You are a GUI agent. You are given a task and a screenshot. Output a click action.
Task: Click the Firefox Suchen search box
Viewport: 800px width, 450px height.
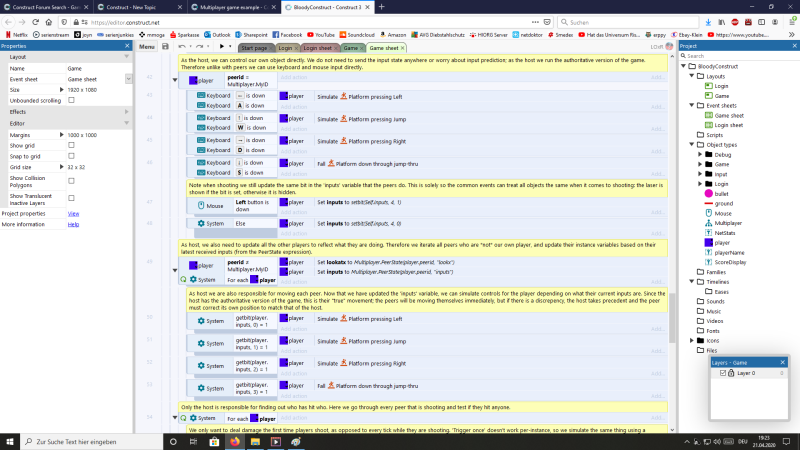click(x=628, y=22)
